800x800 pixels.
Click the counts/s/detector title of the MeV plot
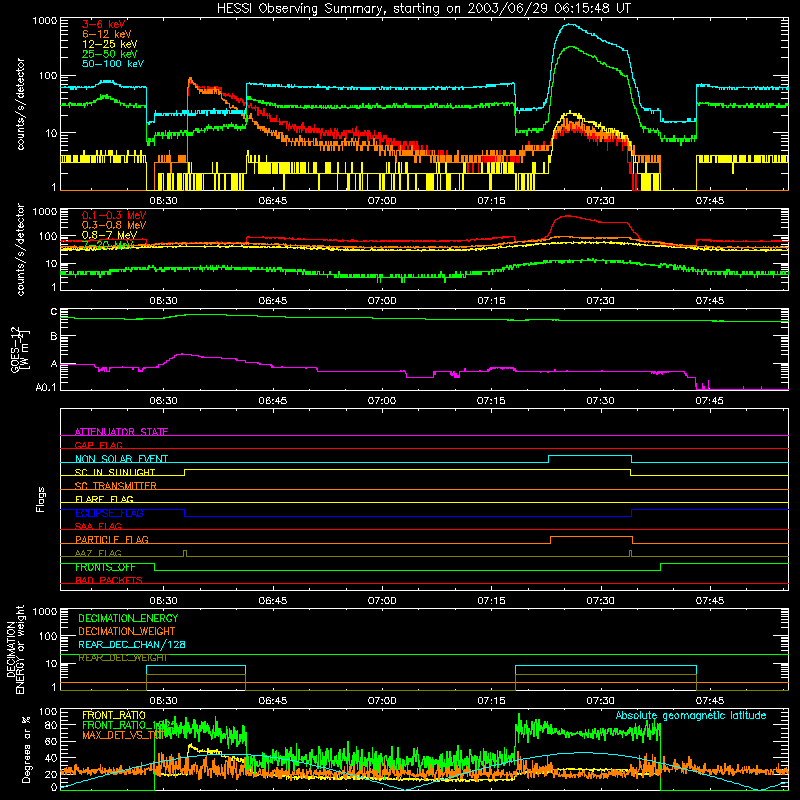tap(20, 249)
